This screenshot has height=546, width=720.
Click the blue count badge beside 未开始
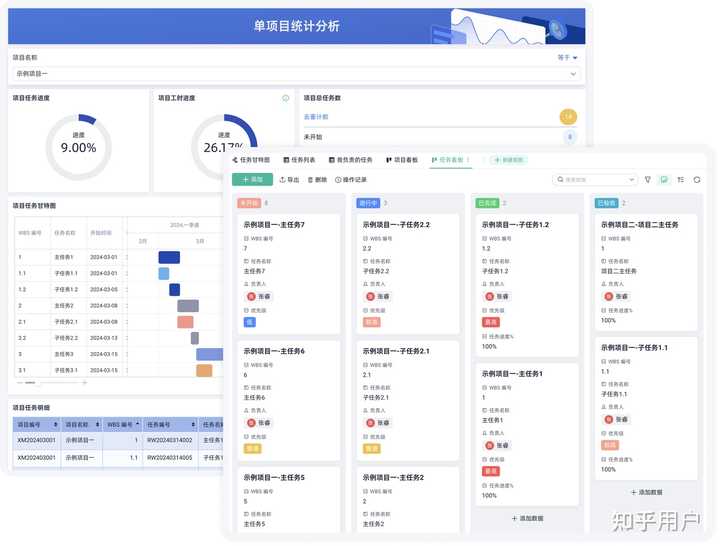(x=570, y=137)
